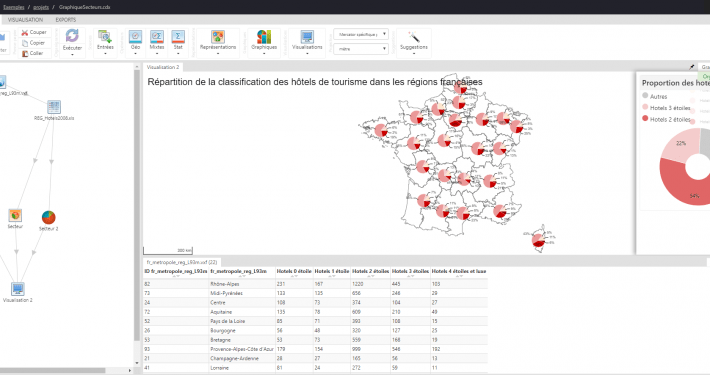Viewport: 710px width, 375px height.
Task: Open the Graphiques chart icon
Action: pos(264,36)
